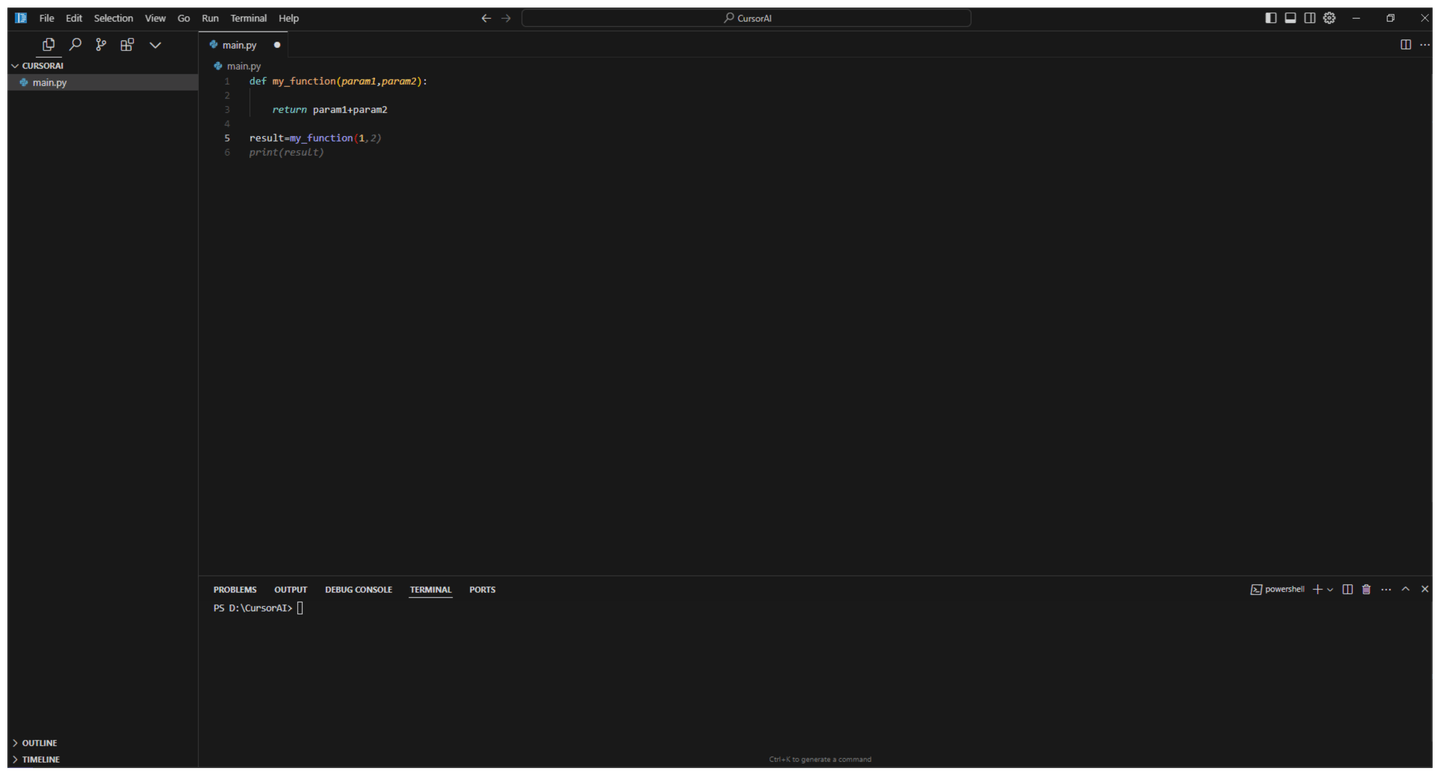
Task: Open the View menu
Action: [x=155, y=18]
